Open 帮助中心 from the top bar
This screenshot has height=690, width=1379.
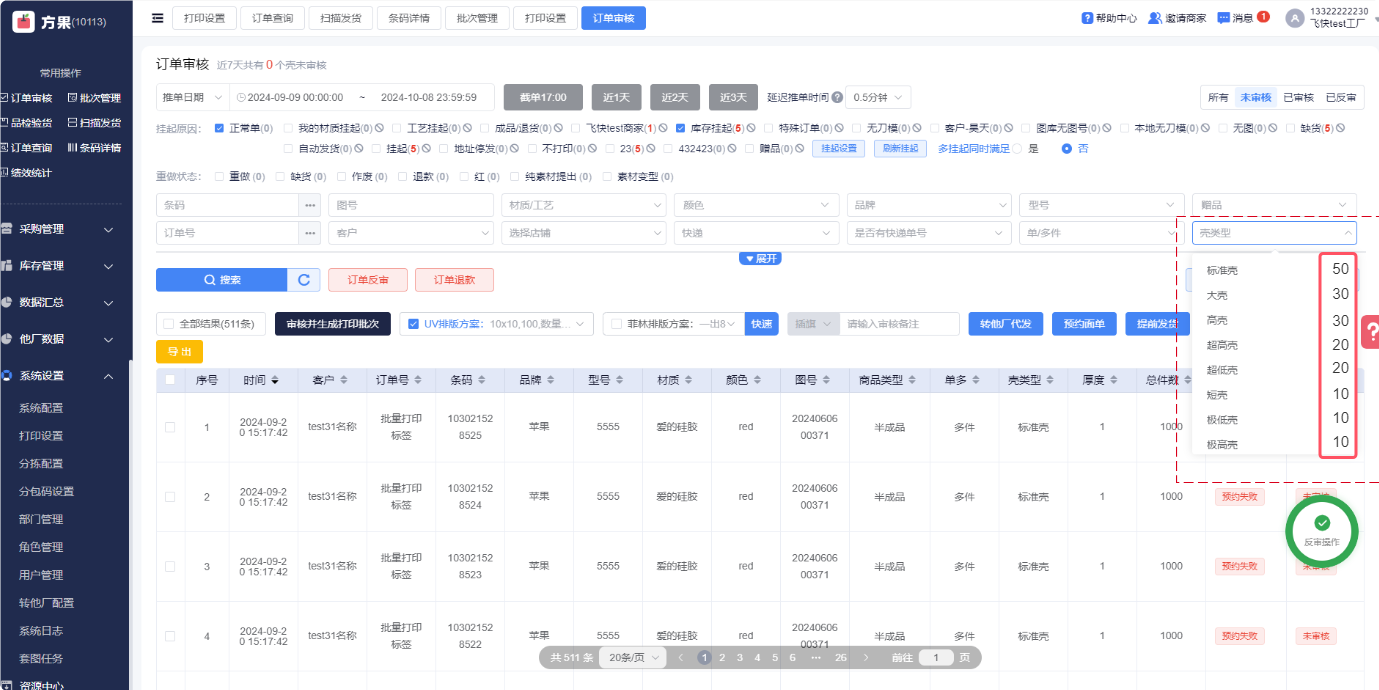pyautogui.click(x=1109, y=18)
